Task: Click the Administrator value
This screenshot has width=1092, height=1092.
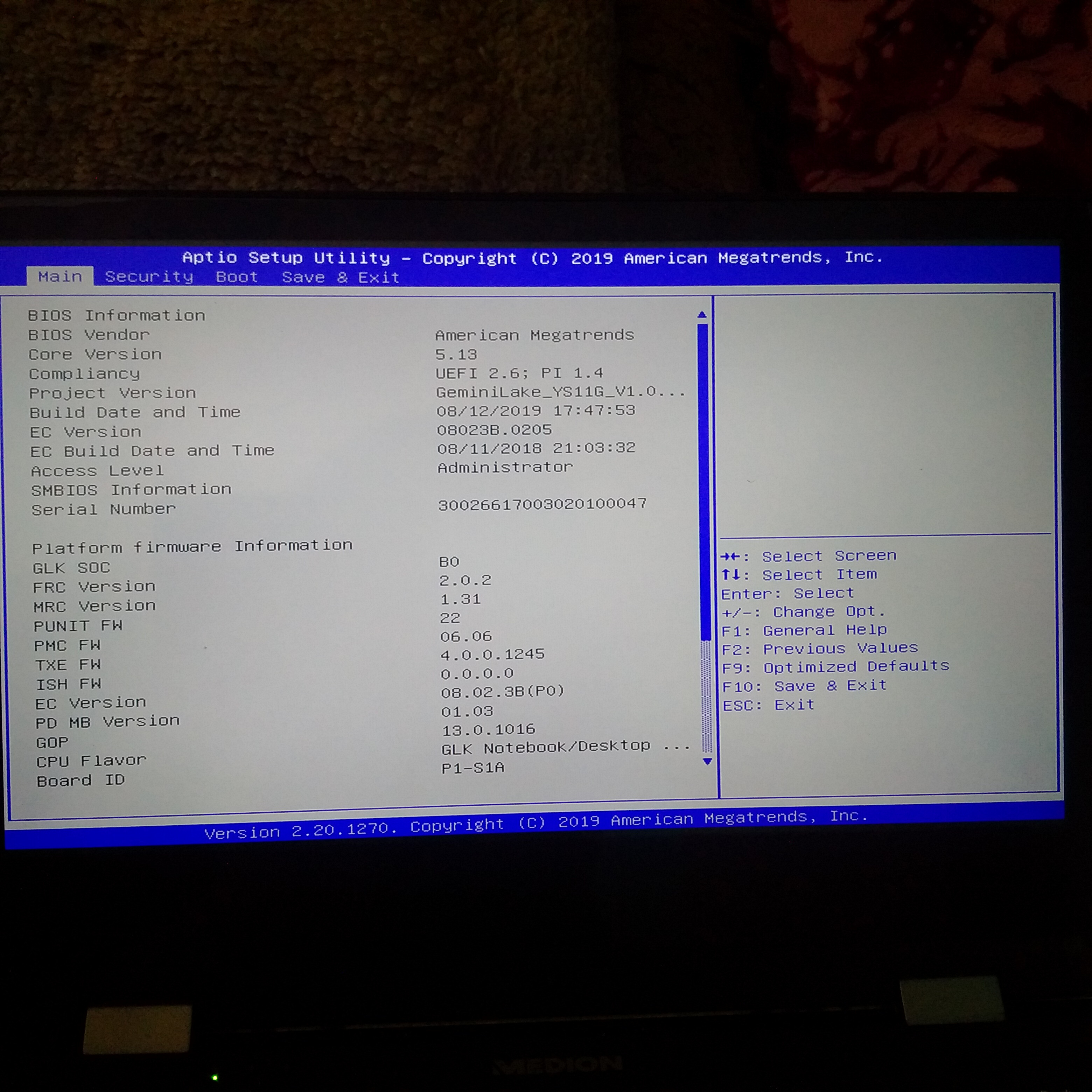Action: pyautogui.click(x=505, y=468)
